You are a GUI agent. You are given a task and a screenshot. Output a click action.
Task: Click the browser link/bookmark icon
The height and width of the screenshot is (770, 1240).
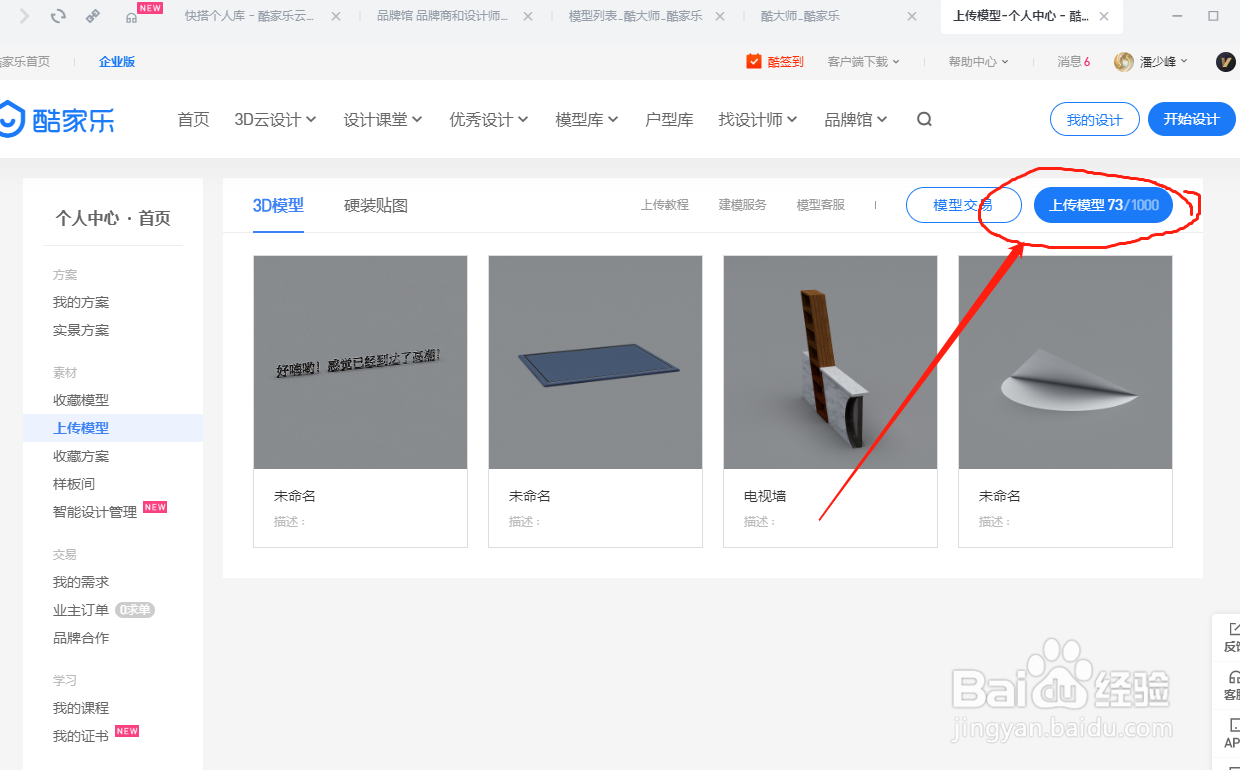(x=92, y=16)
